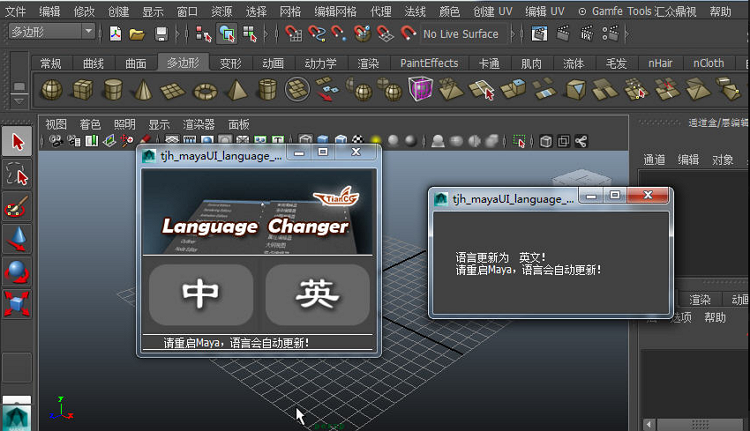Create a polygon cone from the shelf
Screen dimensions: 750x431
click(143, 89)
